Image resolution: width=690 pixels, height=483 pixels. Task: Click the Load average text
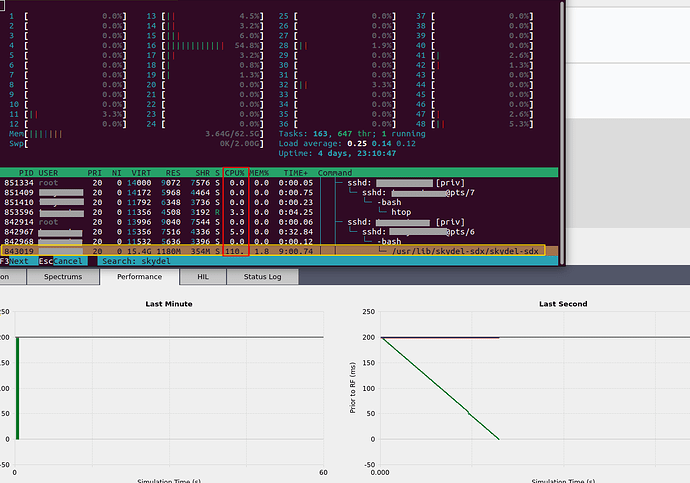point(347,144)
